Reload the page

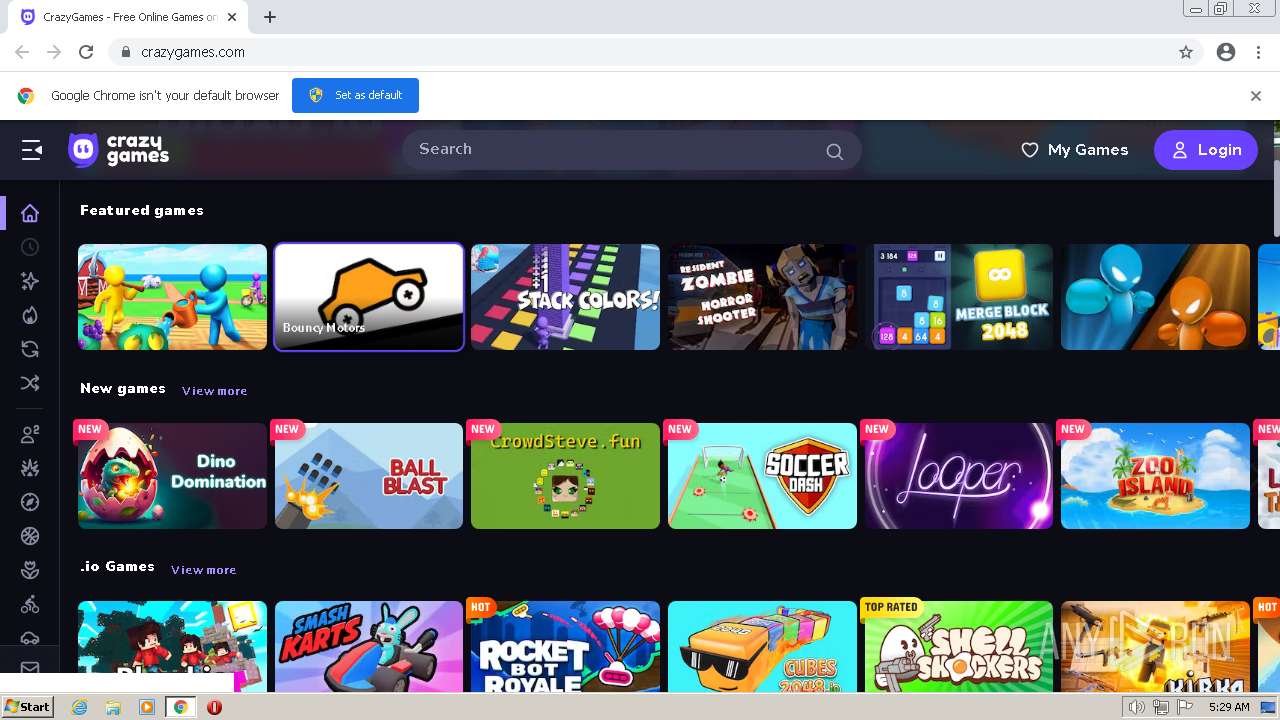pos(86,52)
